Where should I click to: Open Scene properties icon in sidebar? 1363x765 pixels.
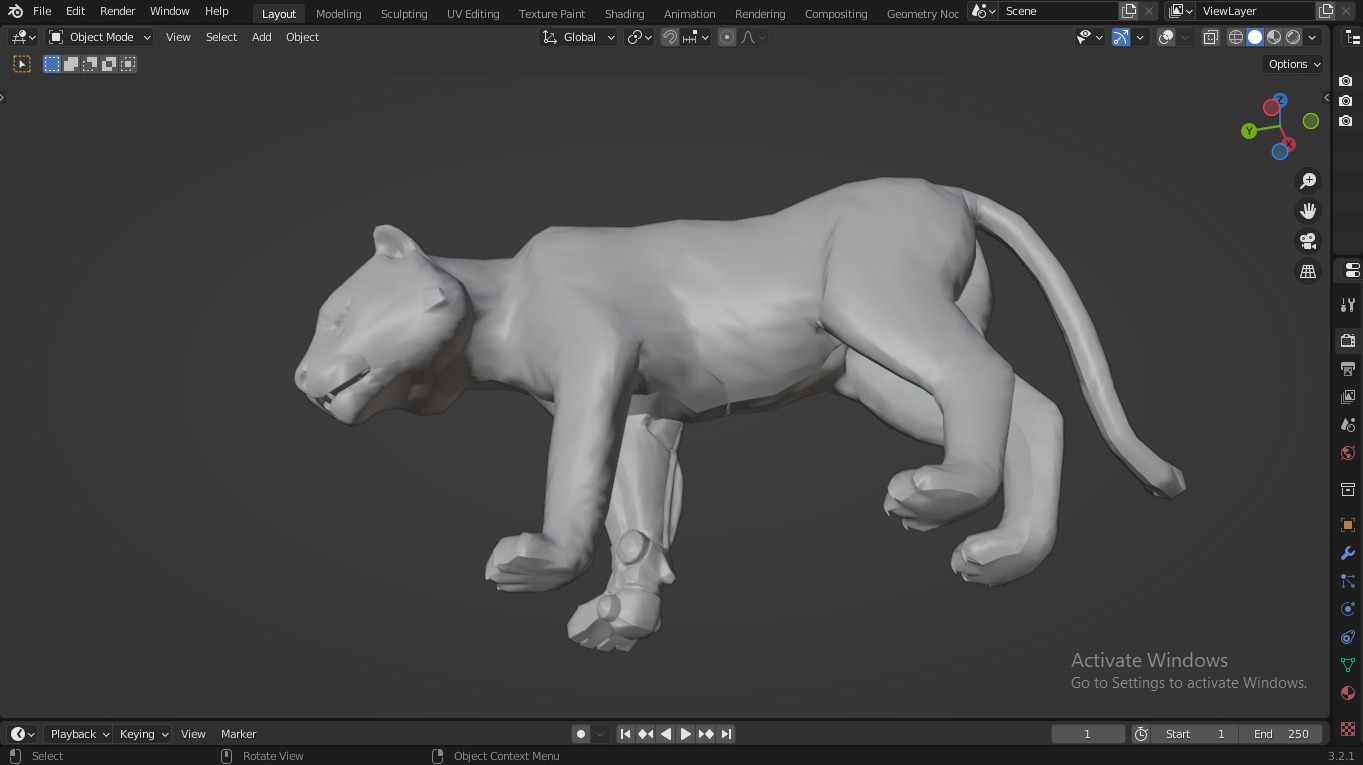[x=1348, y=425]
